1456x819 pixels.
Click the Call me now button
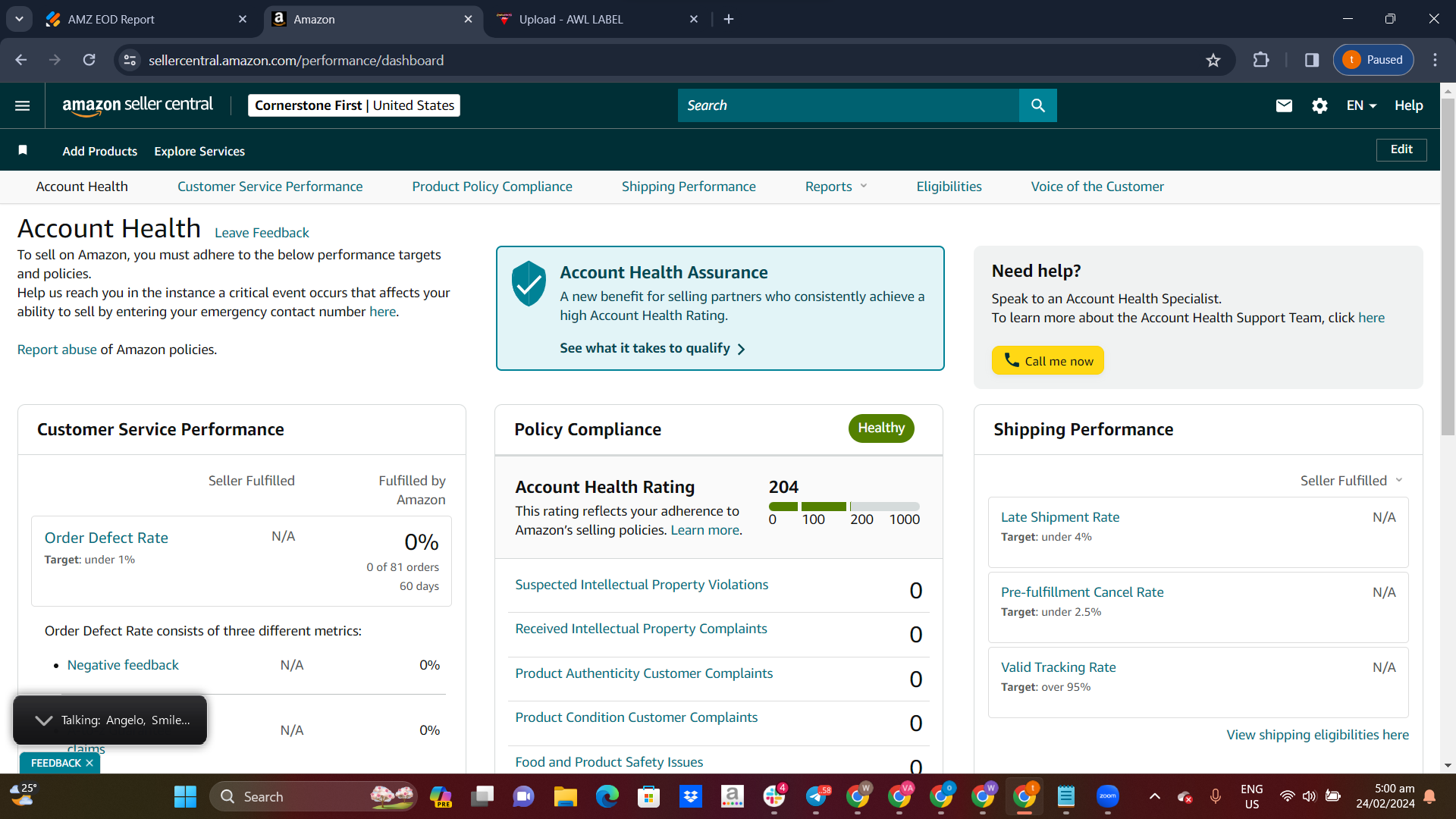coord(1048,361)
